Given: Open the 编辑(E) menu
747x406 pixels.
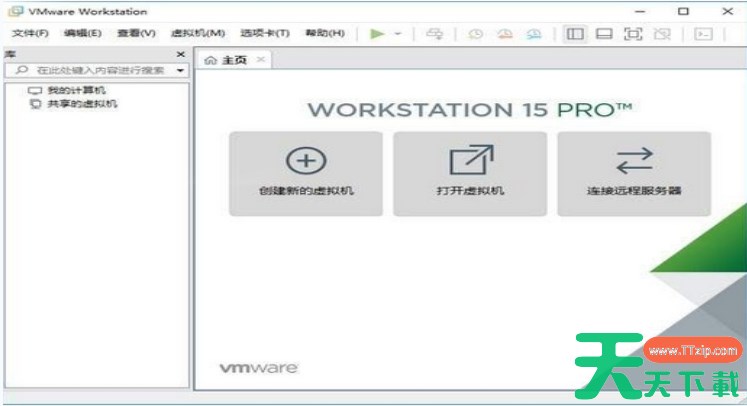Looking at the screenshot, I should pos(83,33).
